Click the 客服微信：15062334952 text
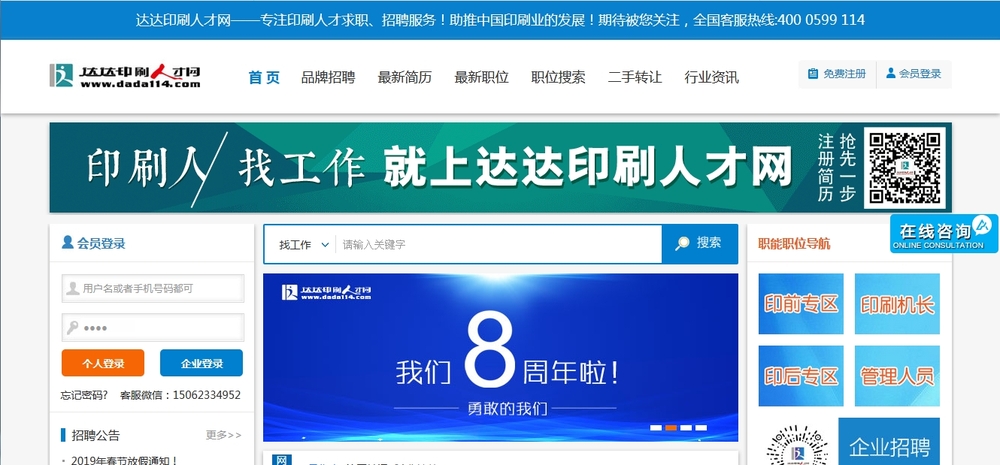 coord(180,395)
